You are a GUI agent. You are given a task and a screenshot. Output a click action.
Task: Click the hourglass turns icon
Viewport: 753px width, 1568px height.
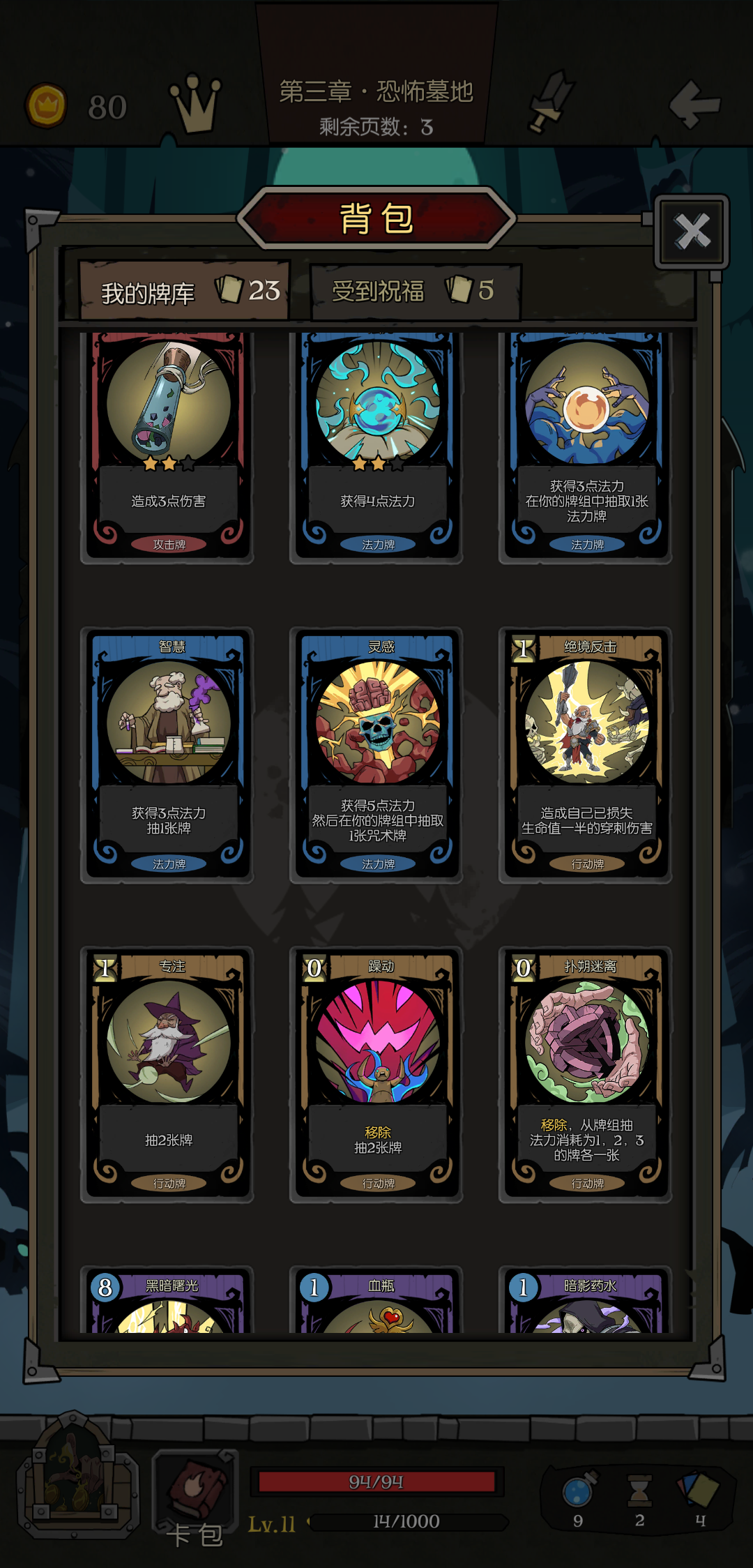(639, 1489)
